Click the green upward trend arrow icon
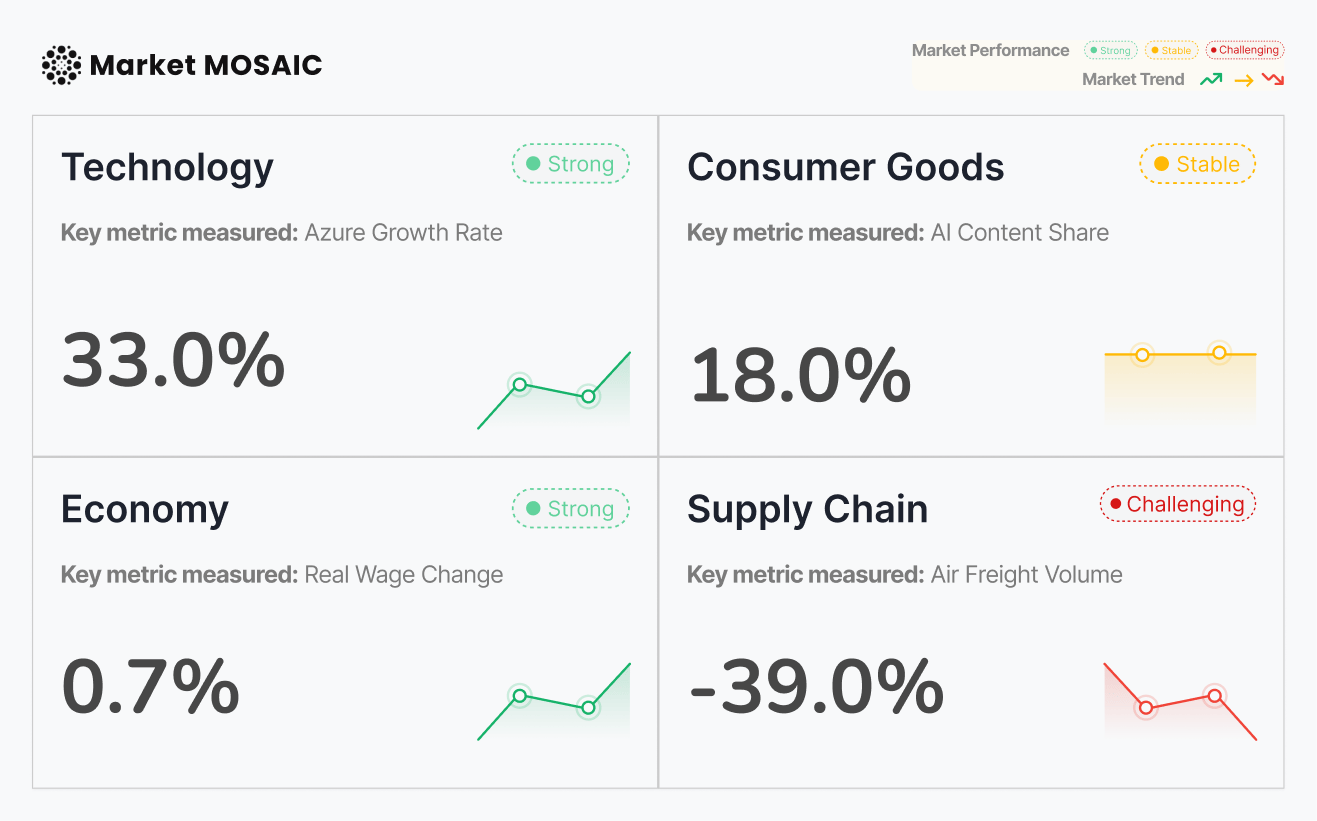1317x821 pixels. [1211, 79]
